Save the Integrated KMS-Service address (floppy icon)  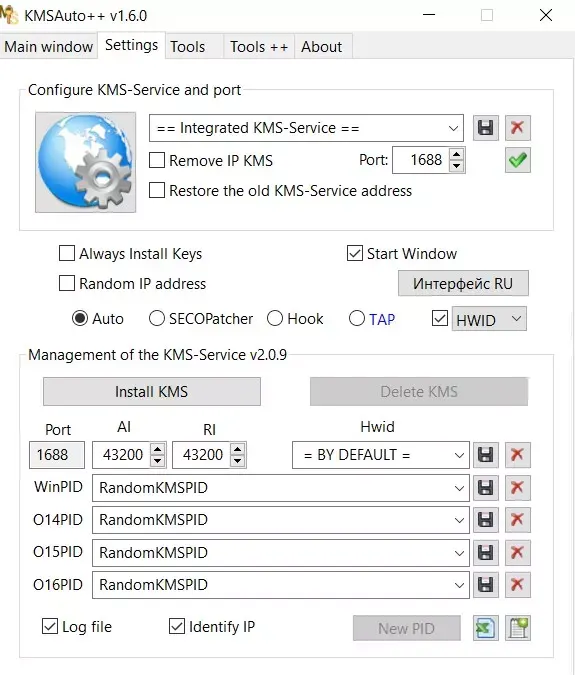tap(485, 128)
